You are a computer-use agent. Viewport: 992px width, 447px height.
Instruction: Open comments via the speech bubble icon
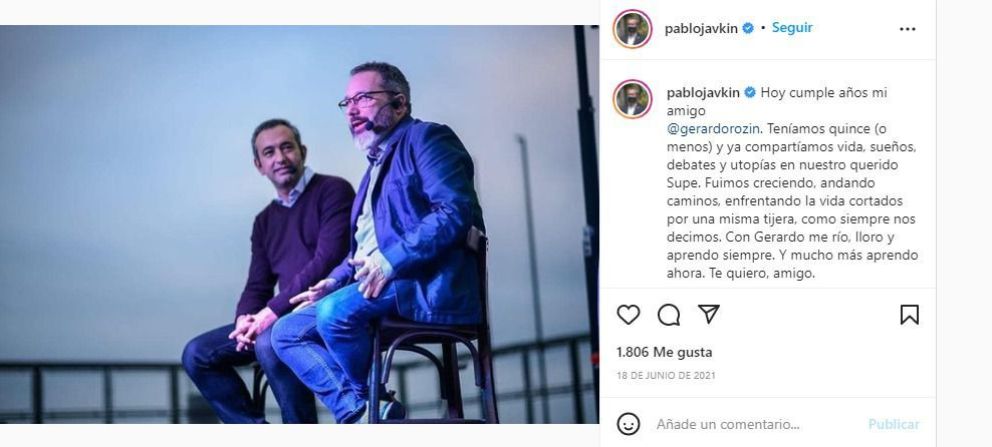point(669,314)
